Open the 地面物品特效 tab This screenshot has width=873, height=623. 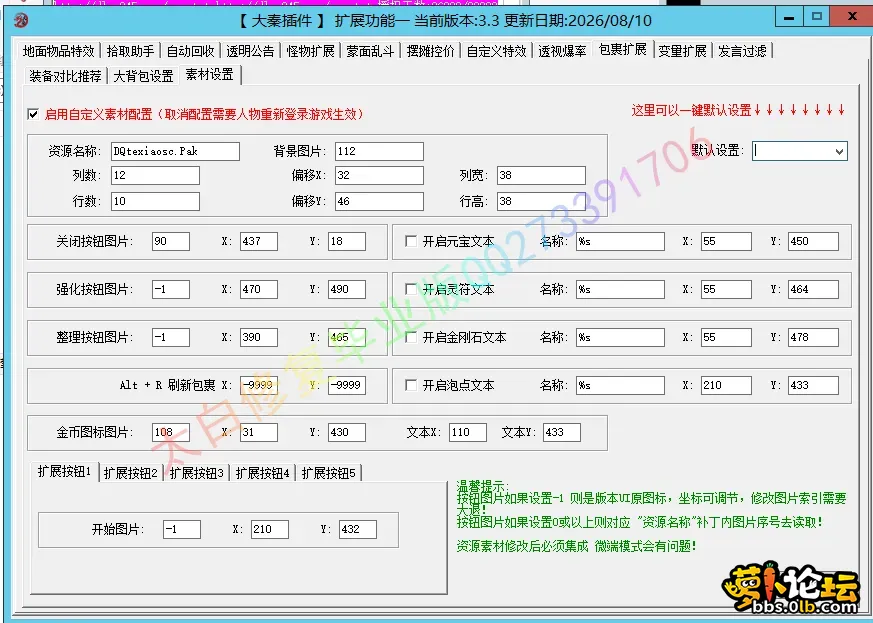[59, 51]
